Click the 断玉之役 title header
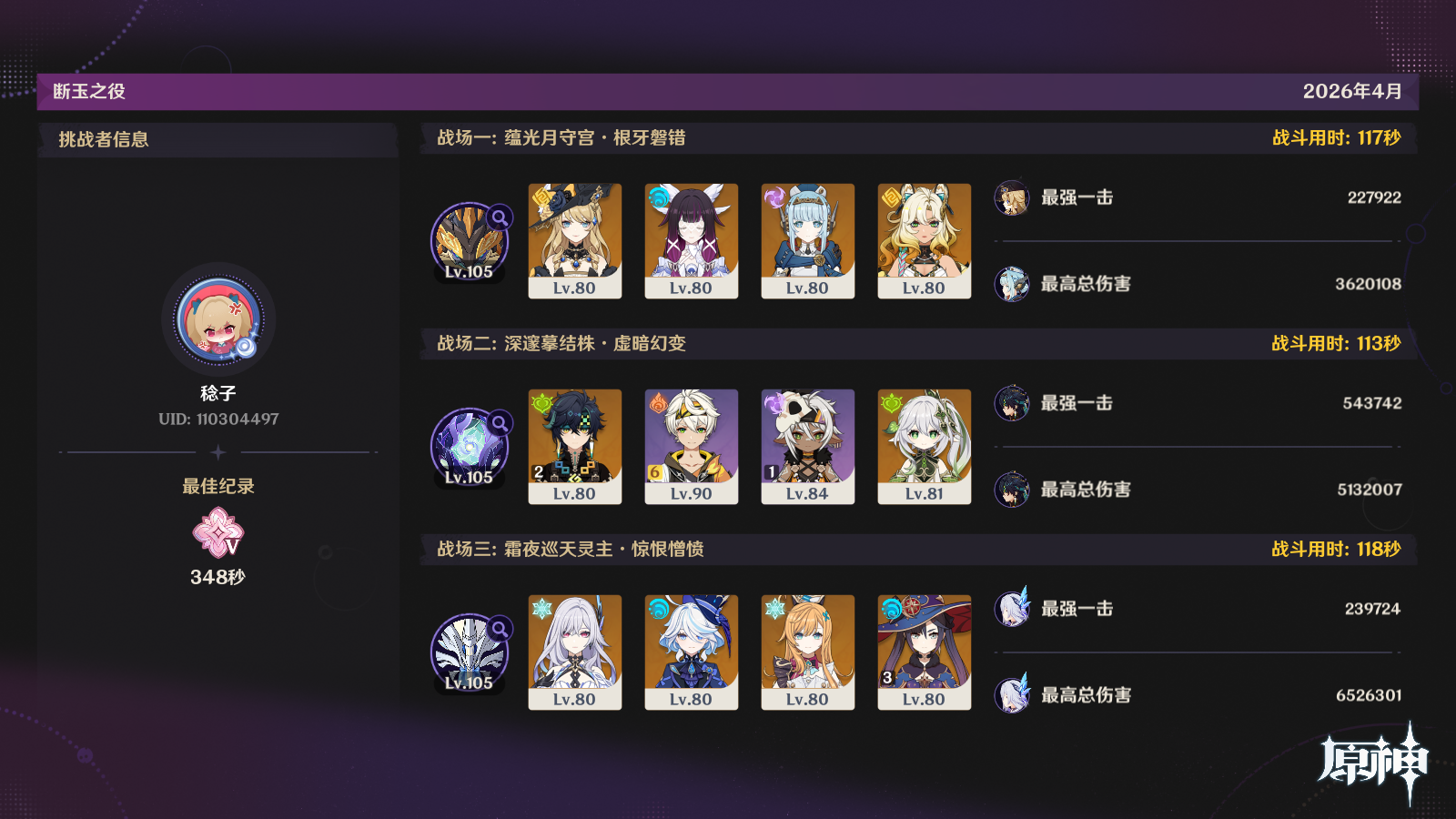The width and height of the screenshot is (1456, 819). tap(89, 92)
